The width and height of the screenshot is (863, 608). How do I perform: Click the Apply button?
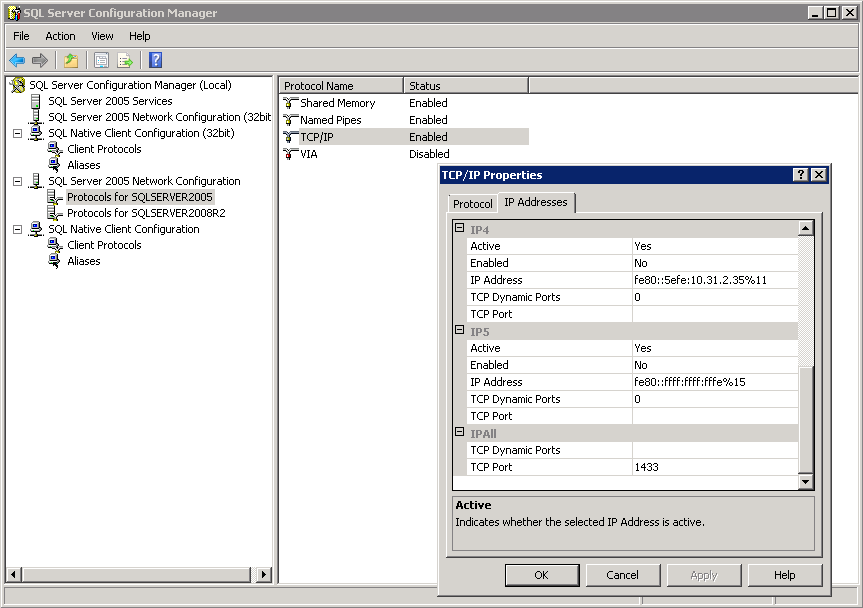(x=704, y=575)
